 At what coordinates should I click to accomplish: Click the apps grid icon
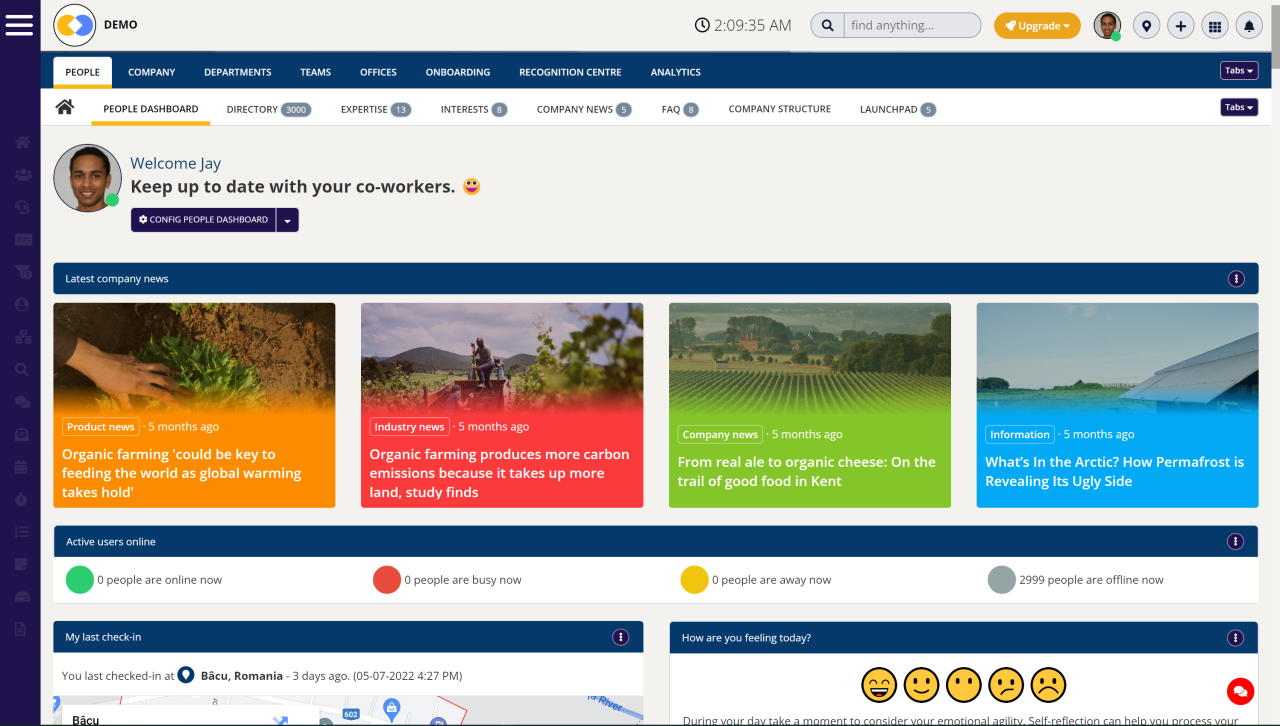coord(1214,25)
